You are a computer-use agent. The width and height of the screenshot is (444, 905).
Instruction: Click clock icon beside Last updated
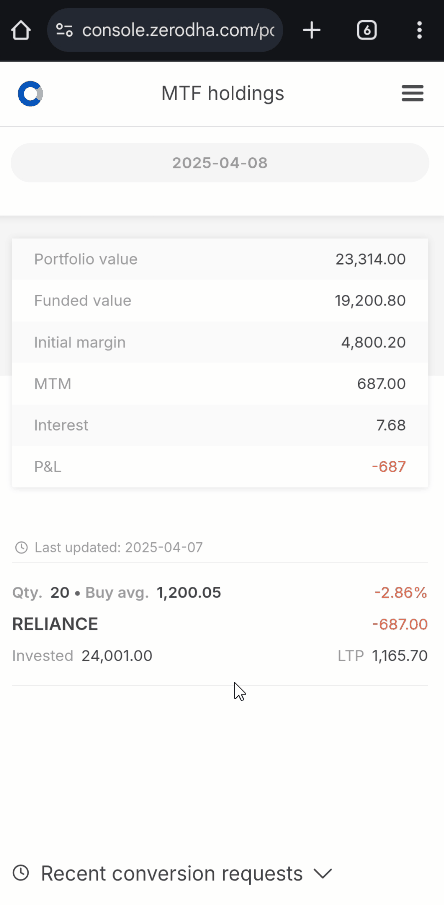click(21, 547)
